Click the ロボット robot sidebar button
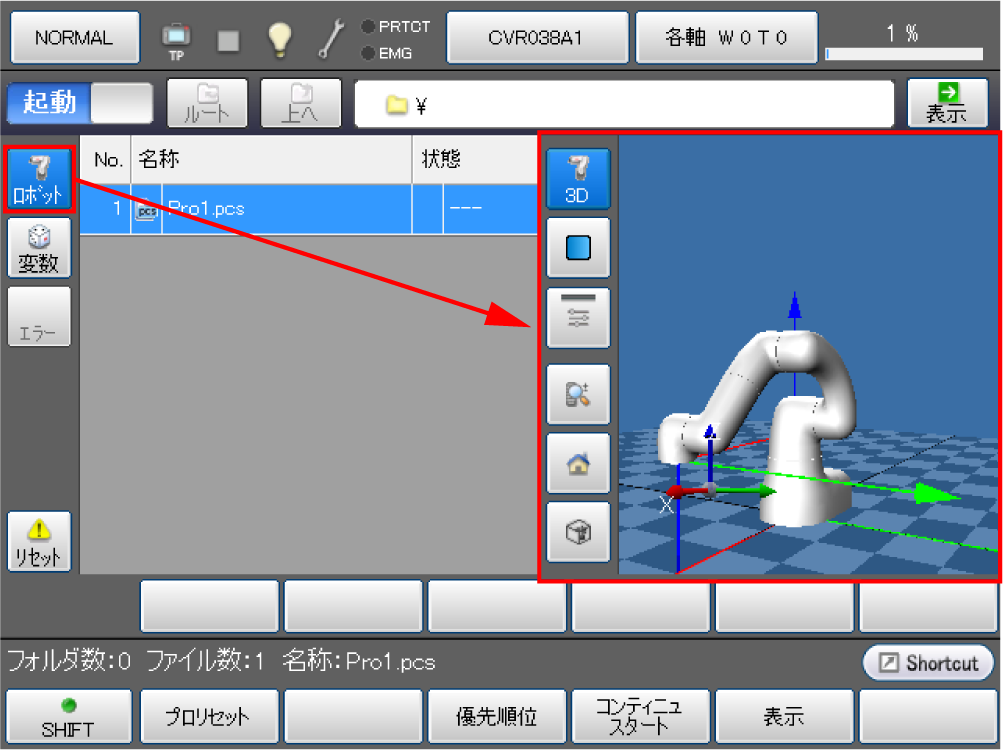 point(39,179)
